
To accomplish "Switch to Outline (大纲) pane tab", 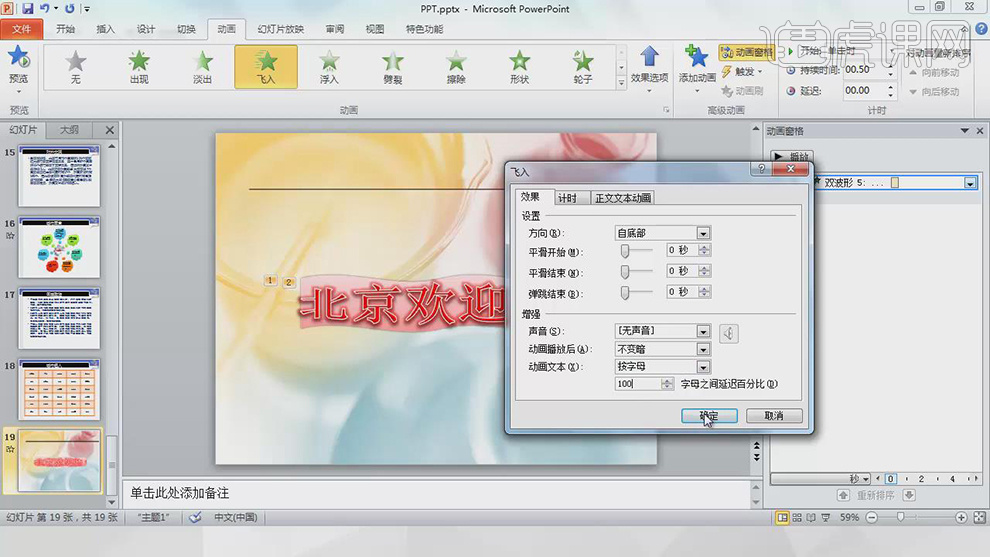I will [x=69, y=130].
